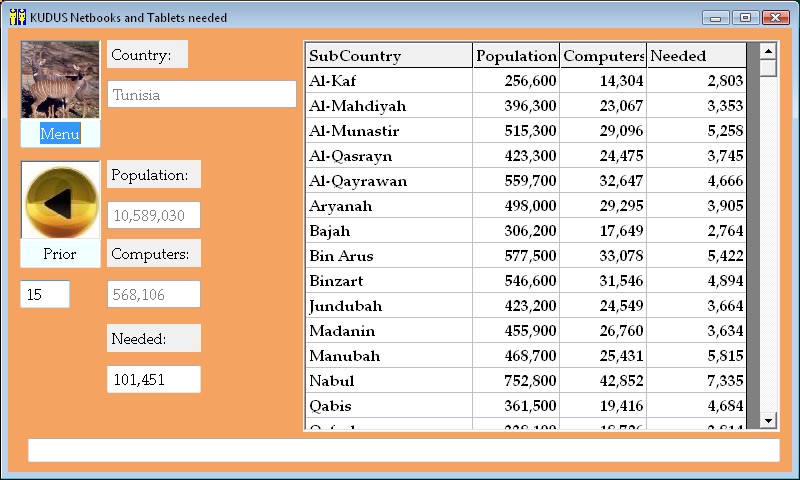The image size is (800, 480).
Task: Click the empty status bar text box
Action: click(403, 451)
